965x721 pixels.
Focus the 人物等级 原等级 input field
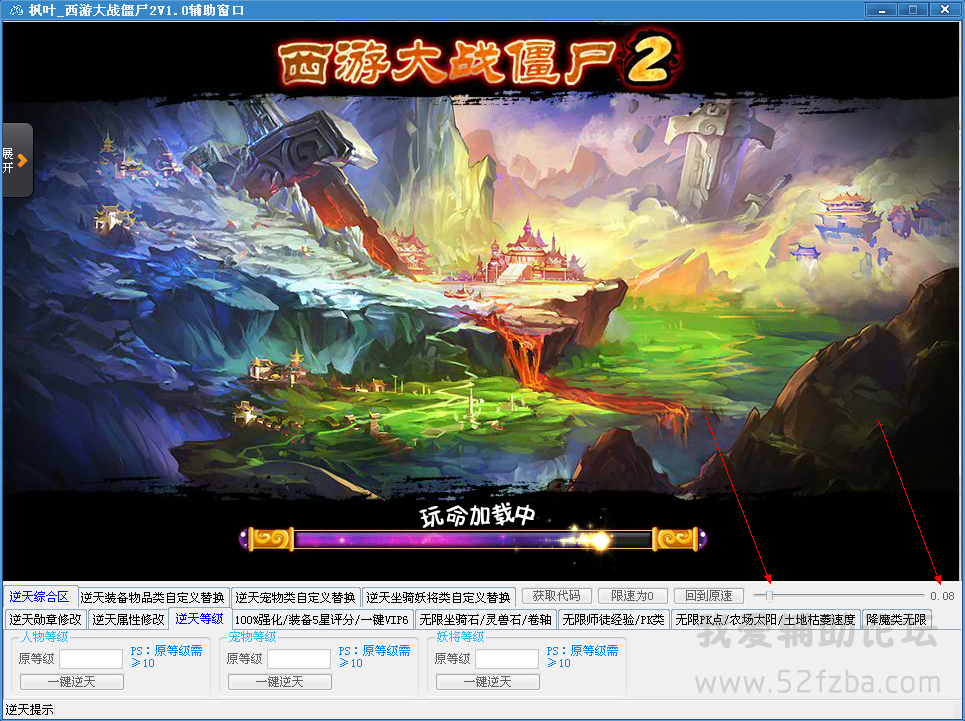[x=91, y=659]
